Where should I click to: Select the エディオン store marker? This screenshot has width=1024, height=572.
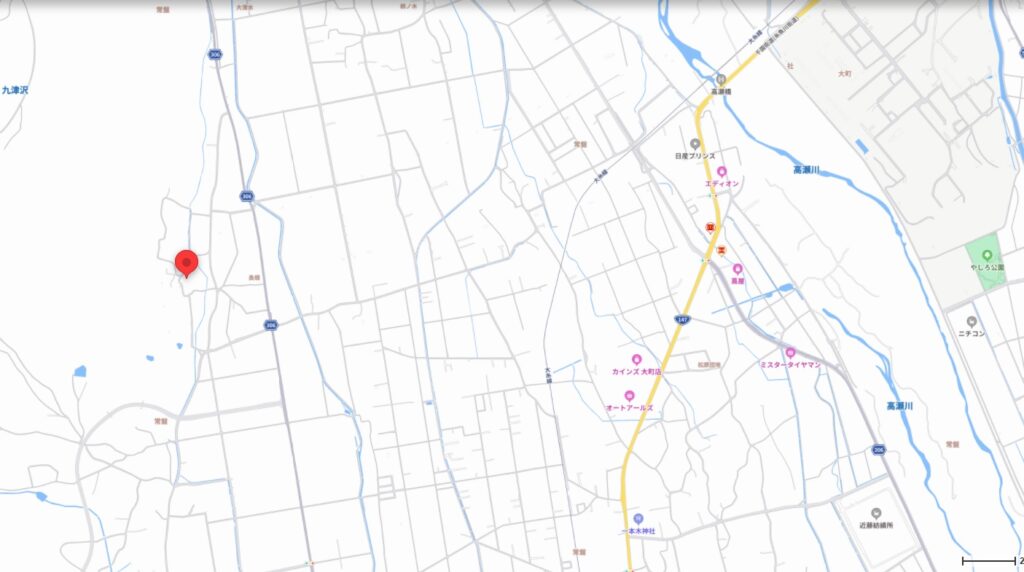[x=721, y=172]
